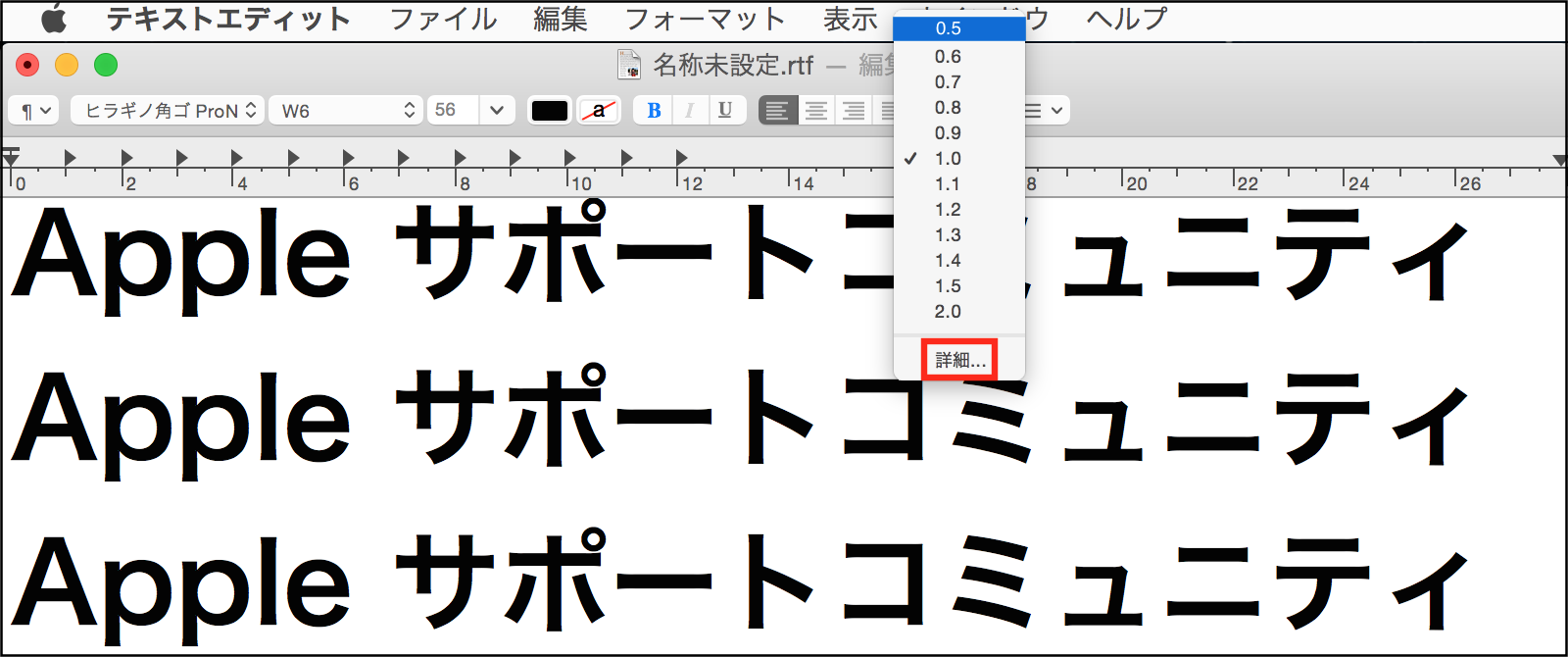1568x657 pixels.
Task: Open the フォーマット menu
Action: tap(705, 19)
